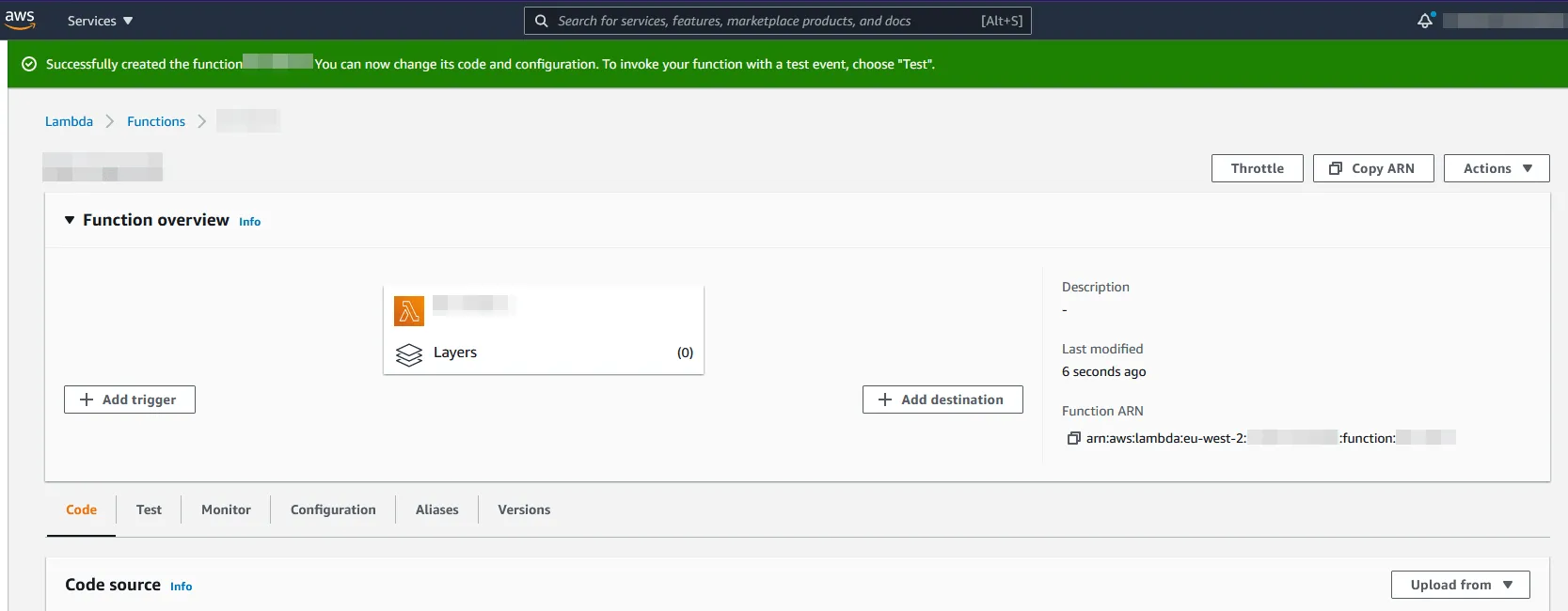Open Code source Info link
Image resolution: width=1568 pixels, height=611 pixels.
pos(181,587)
